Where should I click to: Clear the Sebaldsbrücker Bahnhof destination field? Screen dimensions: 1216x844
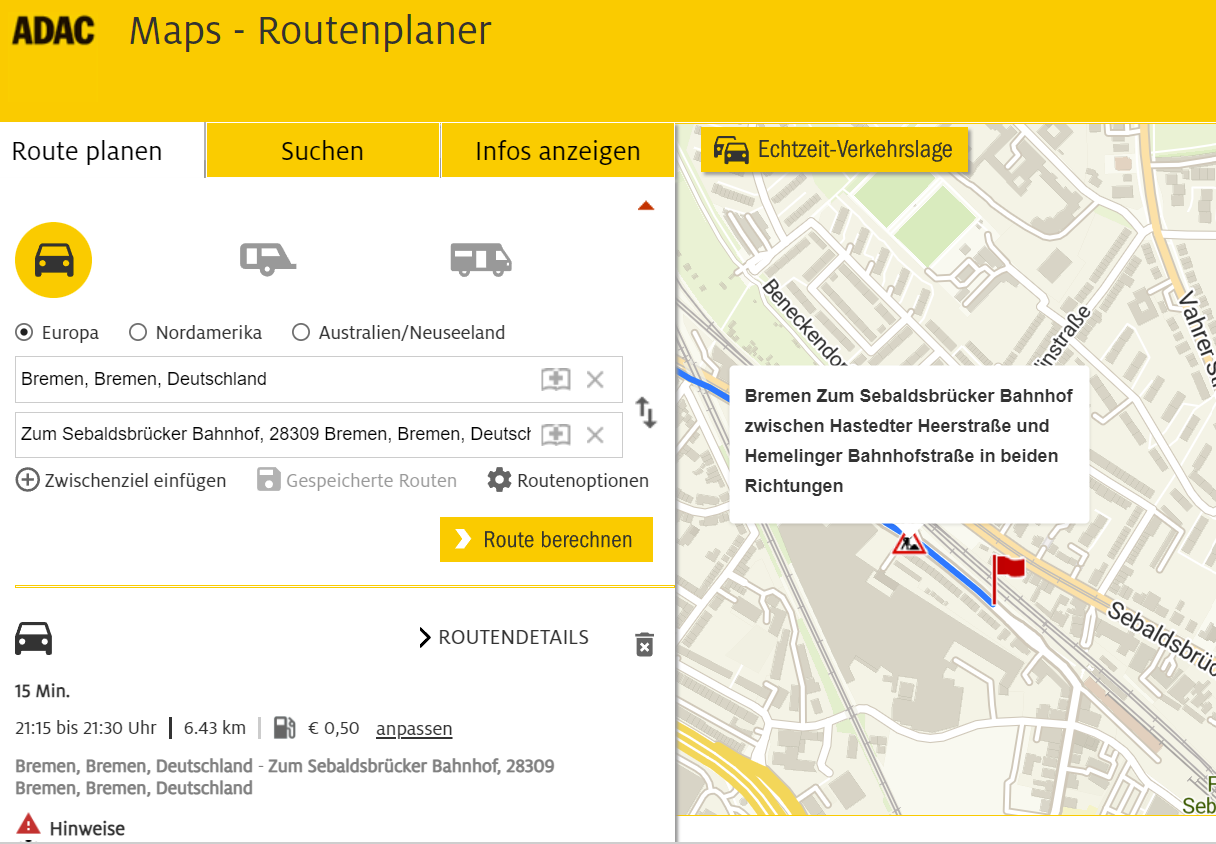[x=595, y=434]
